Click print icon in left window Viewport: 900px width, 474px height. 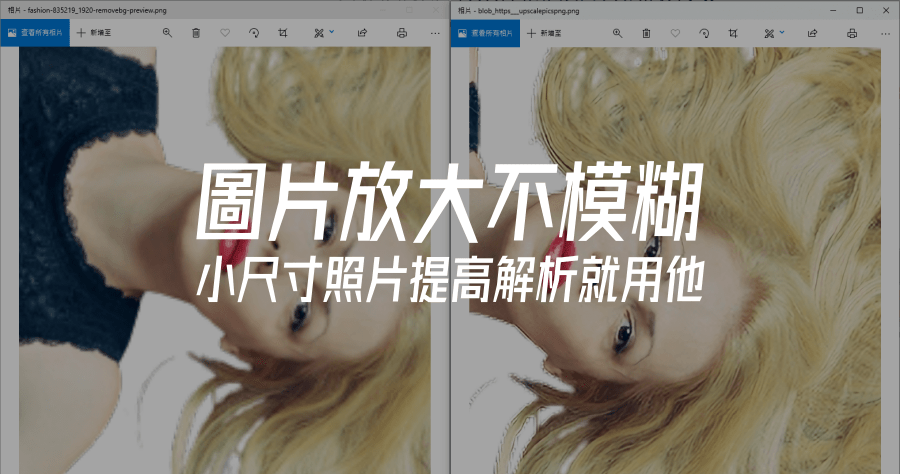coord(402,33)
